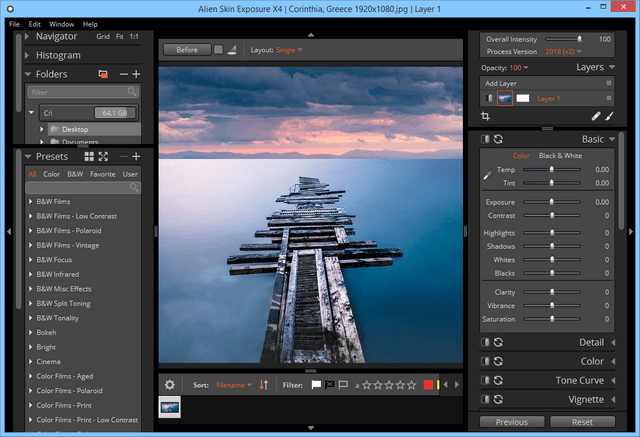Screen dimensions: 640x437
Task: Click the add folder plus icon
Action: 136,74
